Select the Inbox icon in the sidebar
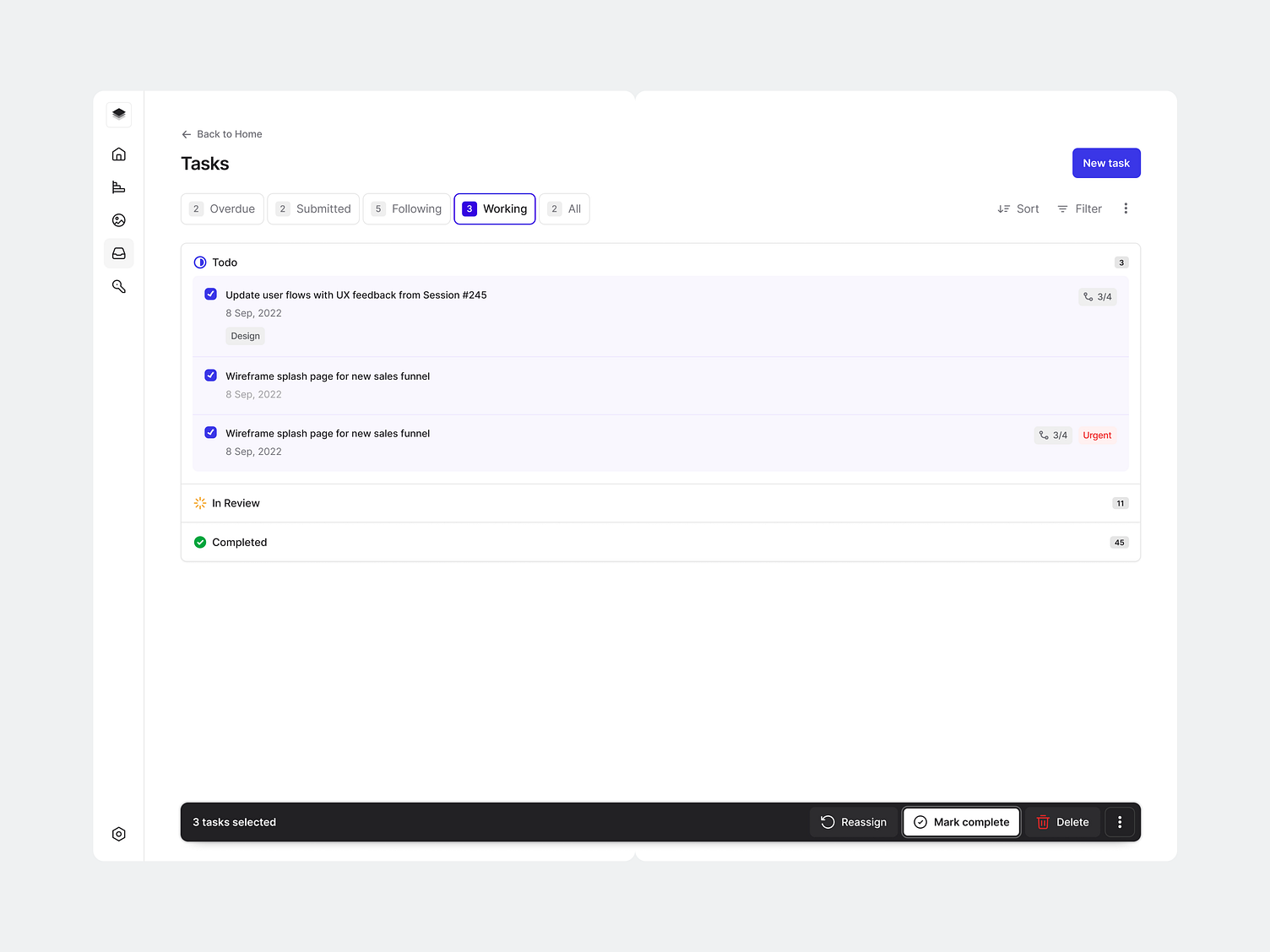This screenshot has width=1270, height=952. pyautogui.click(x=118, y=253)
